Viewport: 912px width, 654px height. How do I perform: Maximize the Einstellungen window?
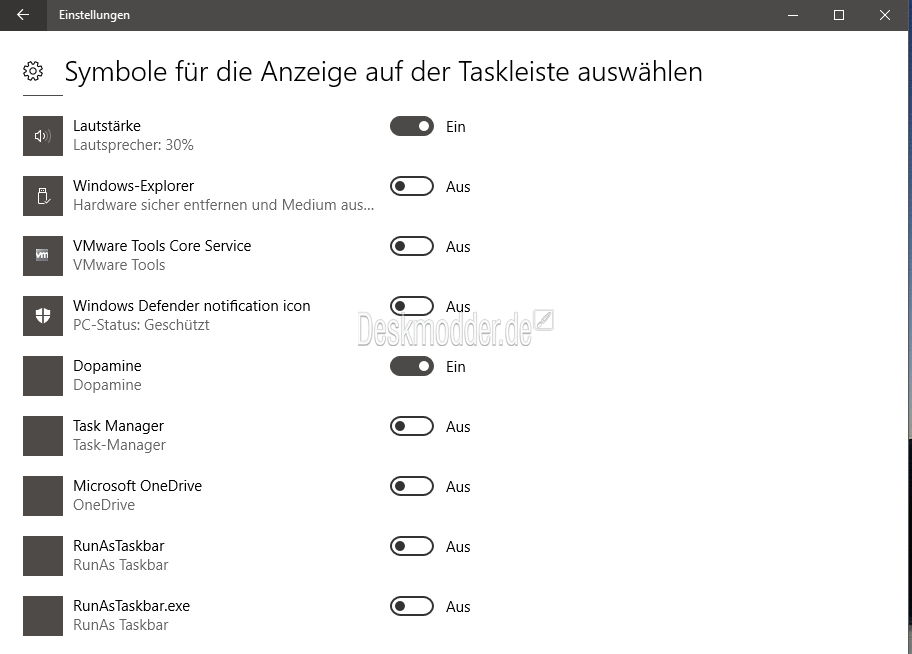[x=839, y=15]
